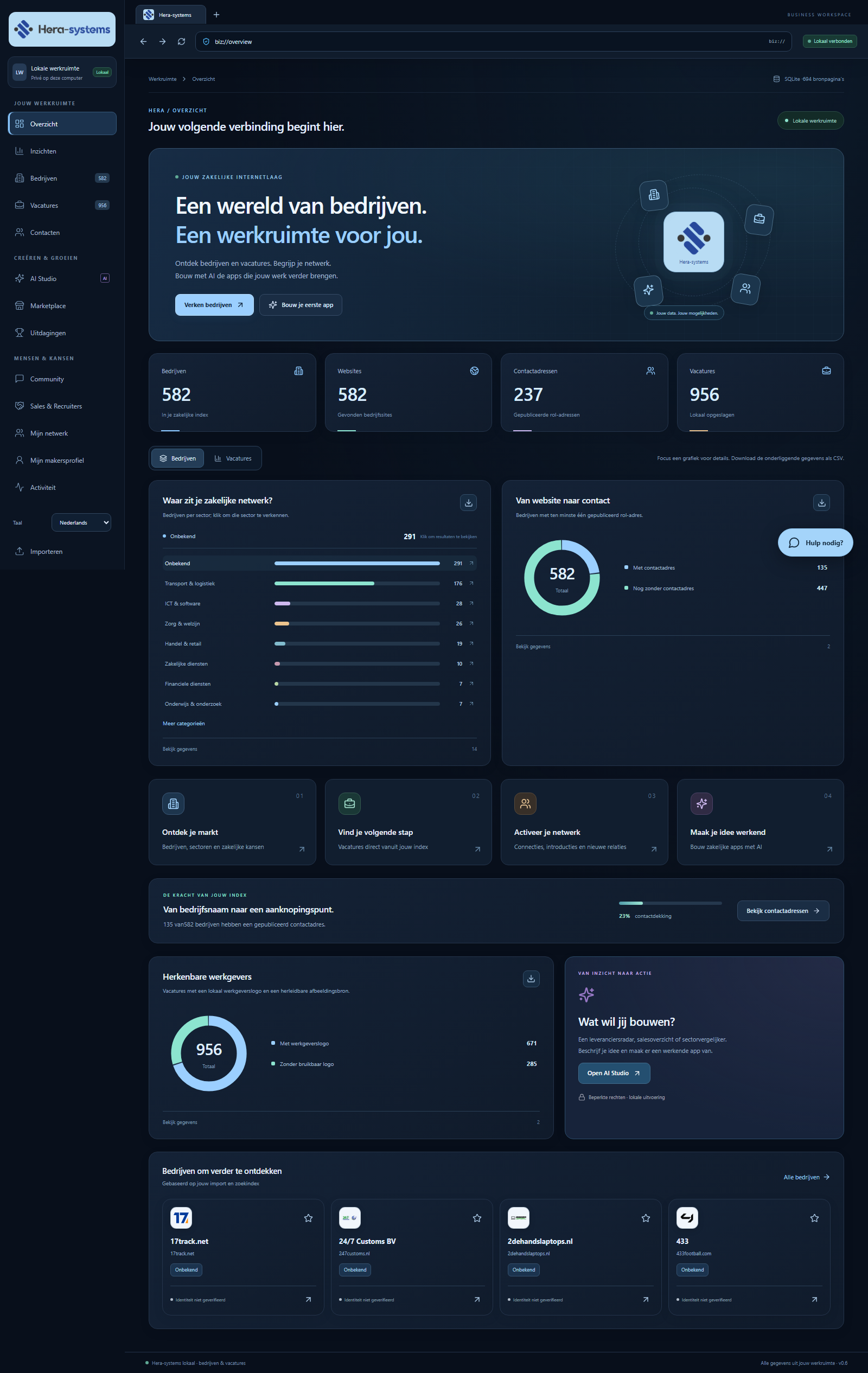The image size is (868, 1373).
Task: Click the 17track.net logo thumbnail
Action: coord(181,1218)
